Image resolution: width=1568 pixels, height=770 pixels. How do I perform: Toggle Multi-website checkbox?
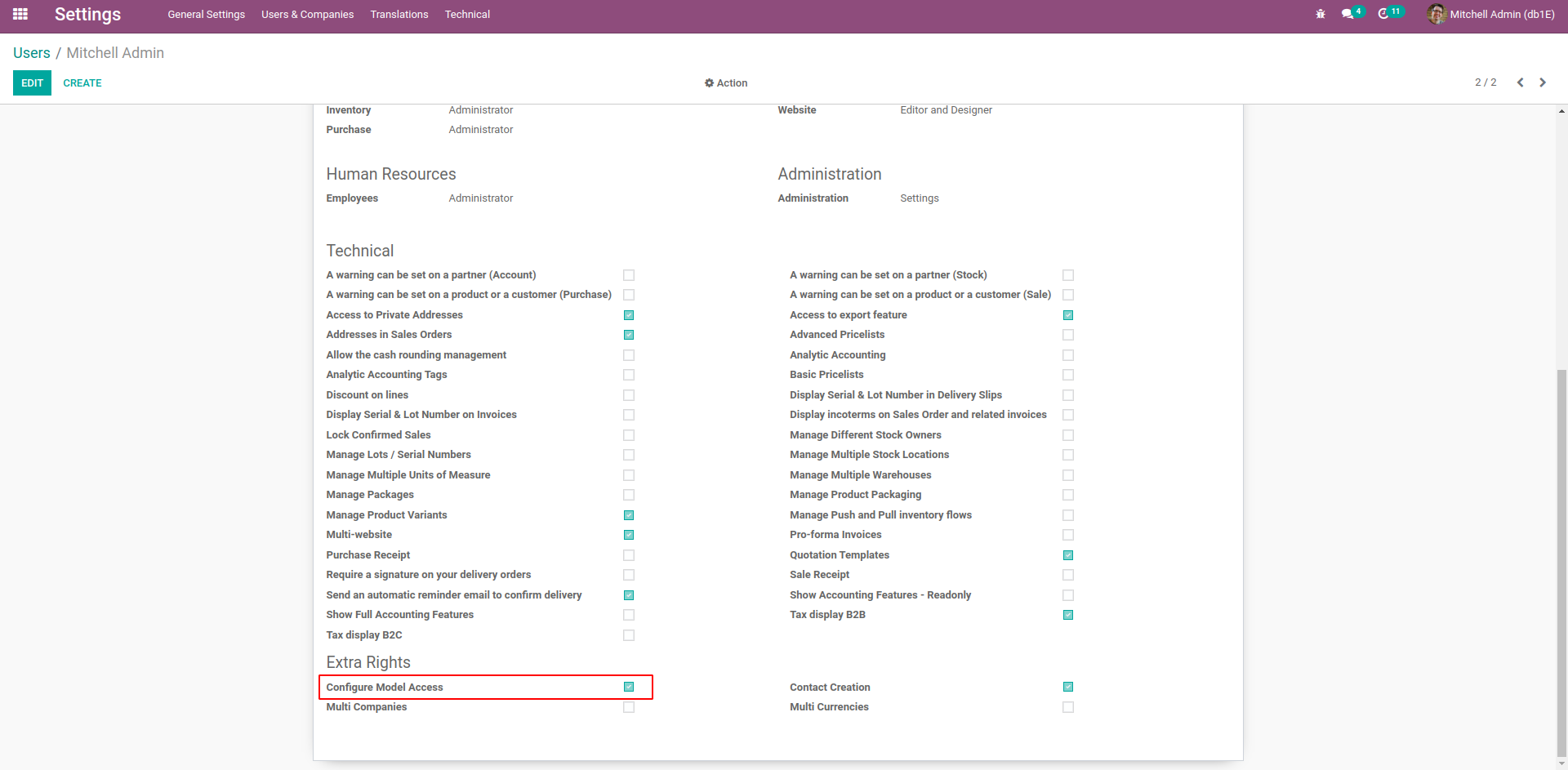tap(629, 535)
